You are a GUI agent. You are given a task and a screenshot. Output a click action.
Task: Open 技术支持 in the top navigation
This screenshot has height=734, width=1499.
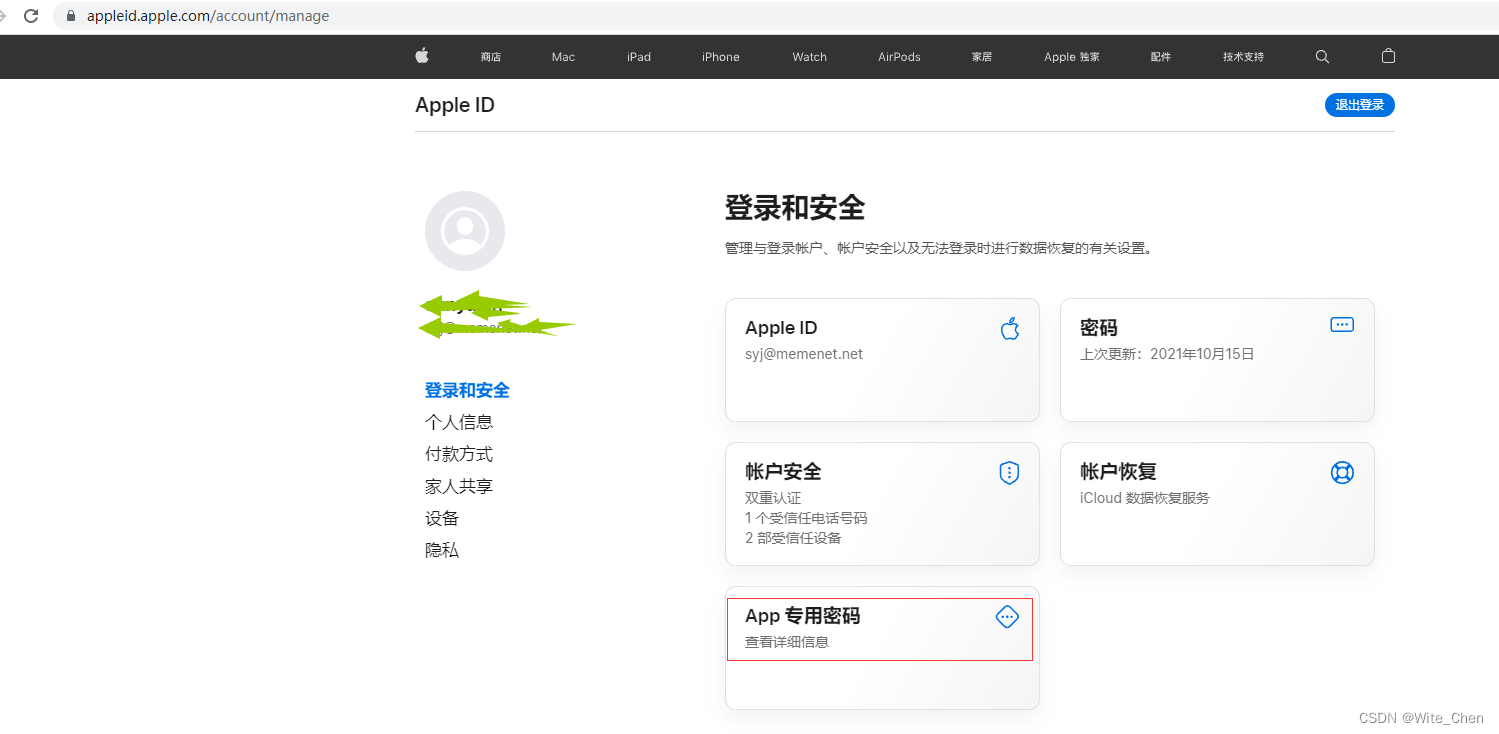[1243, 57]
